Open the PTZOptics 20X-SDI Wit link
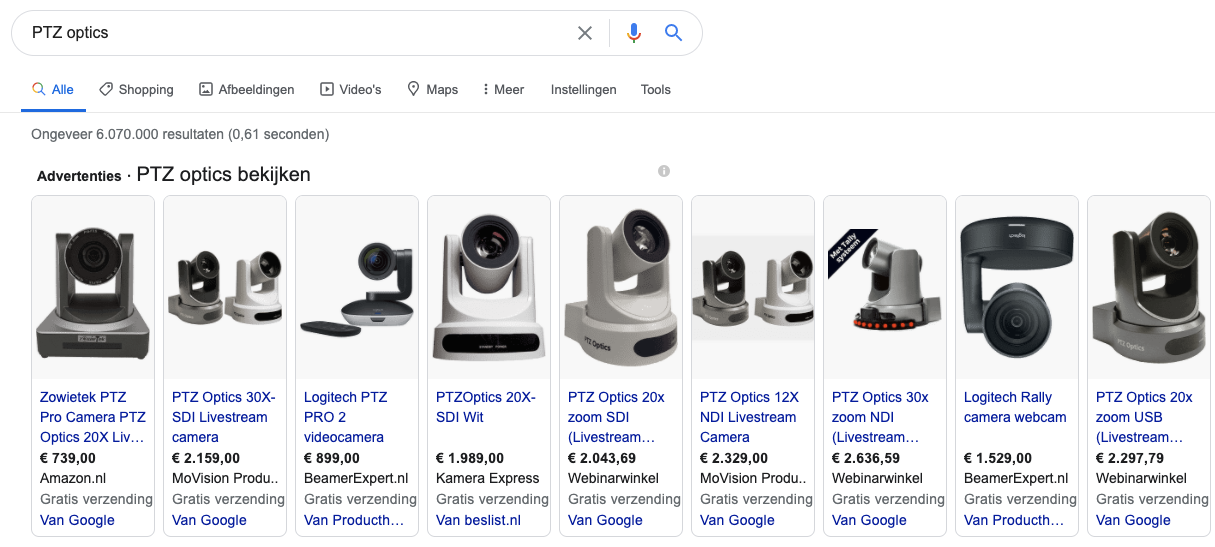This screenshot has width=1215, height=547. pos(486,407)
